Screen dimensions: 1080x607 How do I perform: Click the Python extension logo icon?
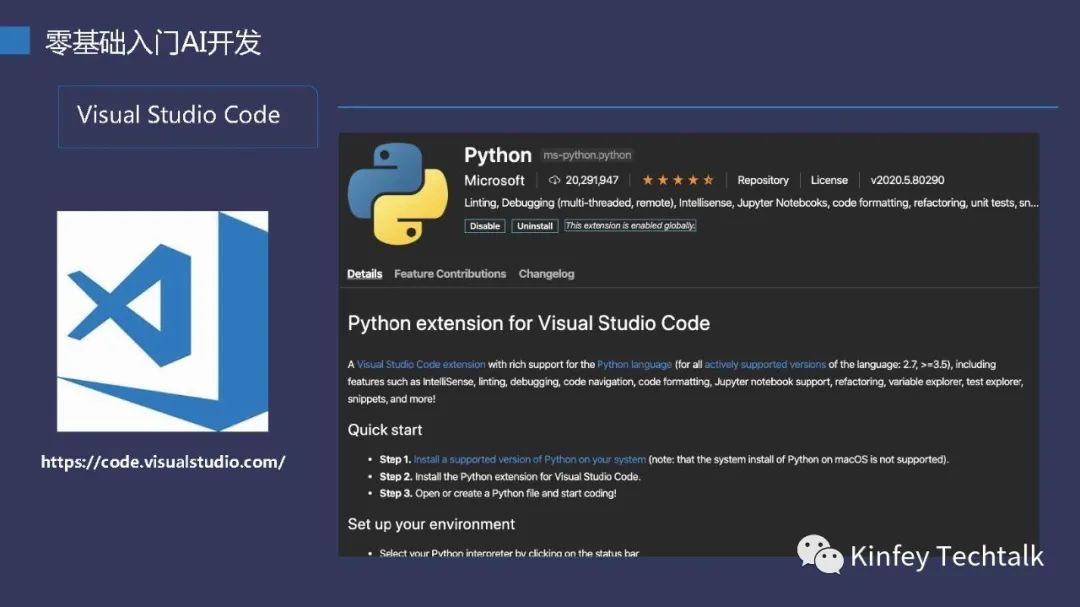[397, 194]
